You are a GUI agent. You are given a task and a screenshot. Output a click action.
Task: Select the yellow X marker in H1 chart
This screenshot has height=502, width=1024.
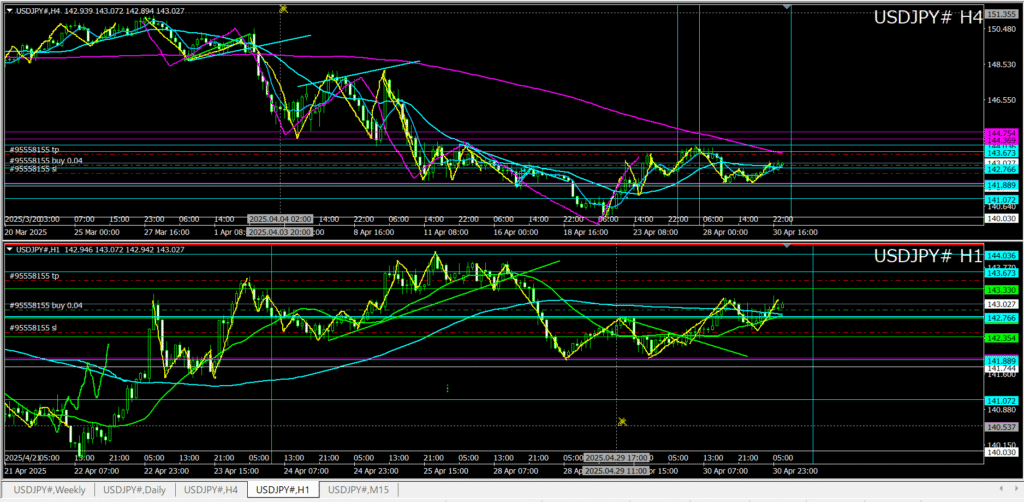tap(622, 422)
